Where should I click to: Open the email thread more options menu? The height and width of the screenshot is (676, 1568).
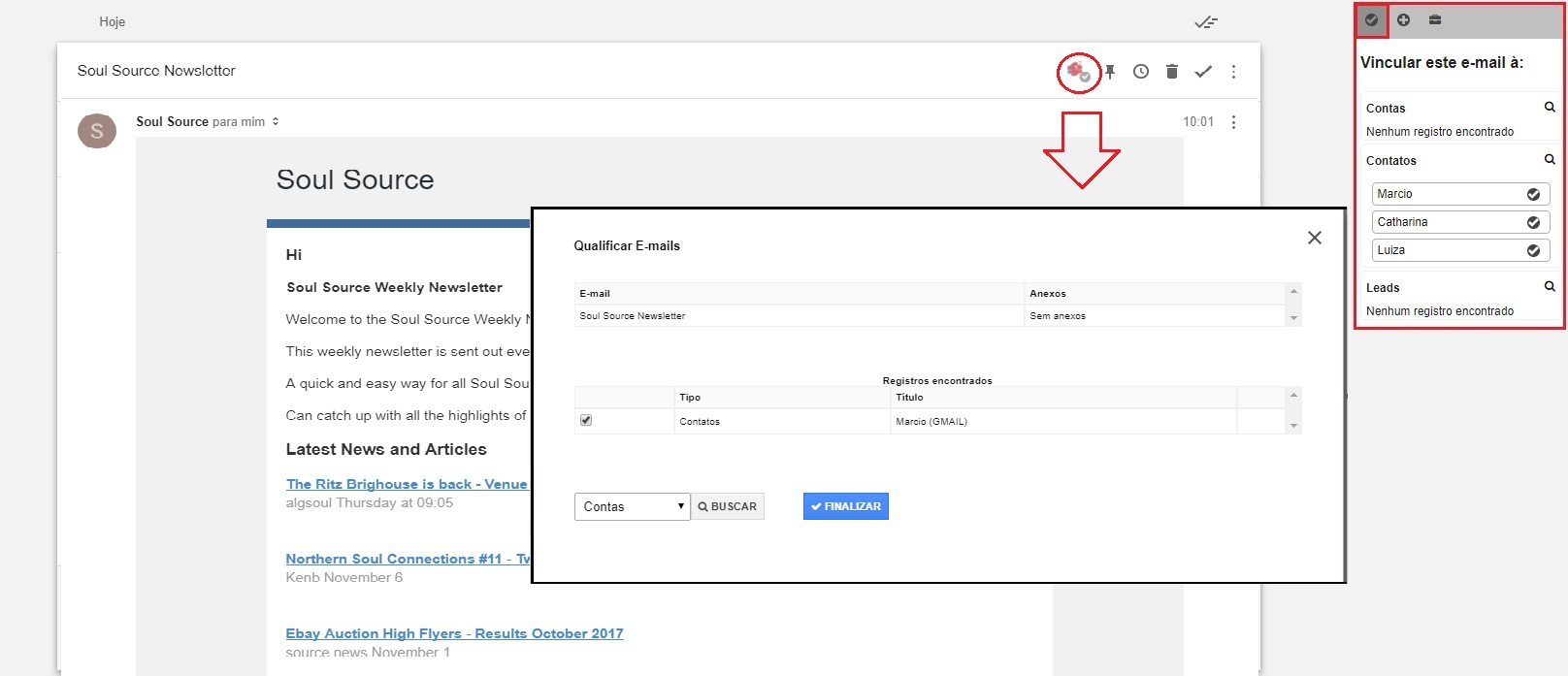[x=1233, y=72]
